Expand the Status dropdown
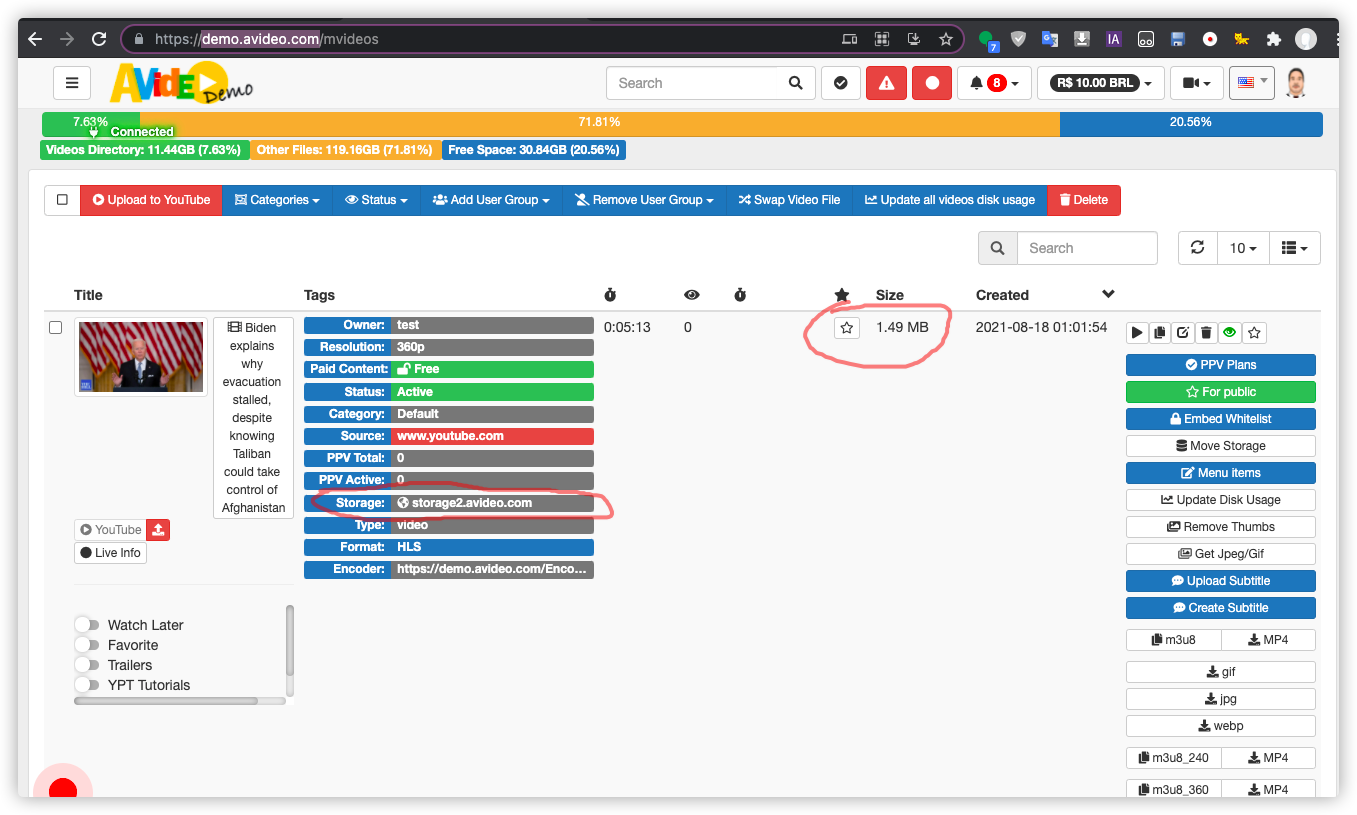Image resolution: width=1357 pixels, height=815 pixels. [376, 200]
